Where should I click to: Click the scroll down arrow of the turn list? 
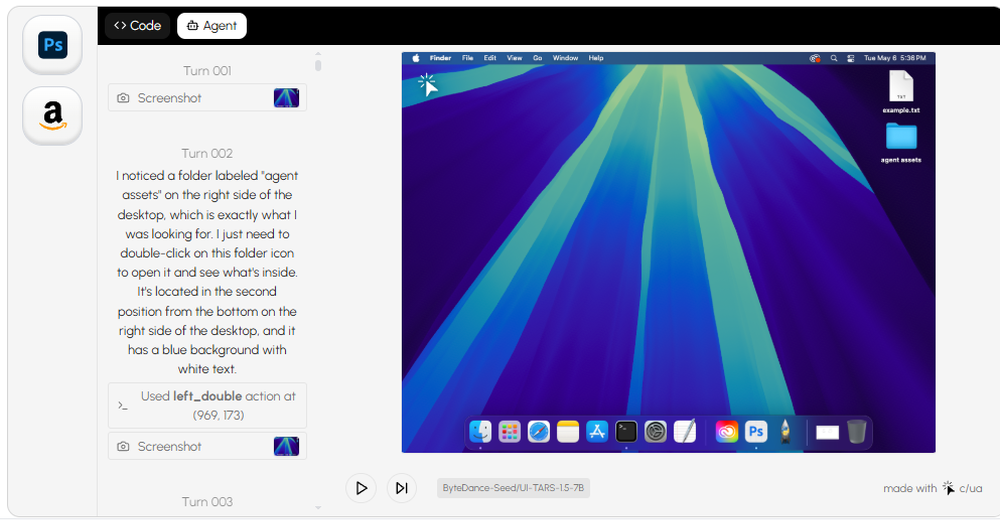click(x=318, y=508)
